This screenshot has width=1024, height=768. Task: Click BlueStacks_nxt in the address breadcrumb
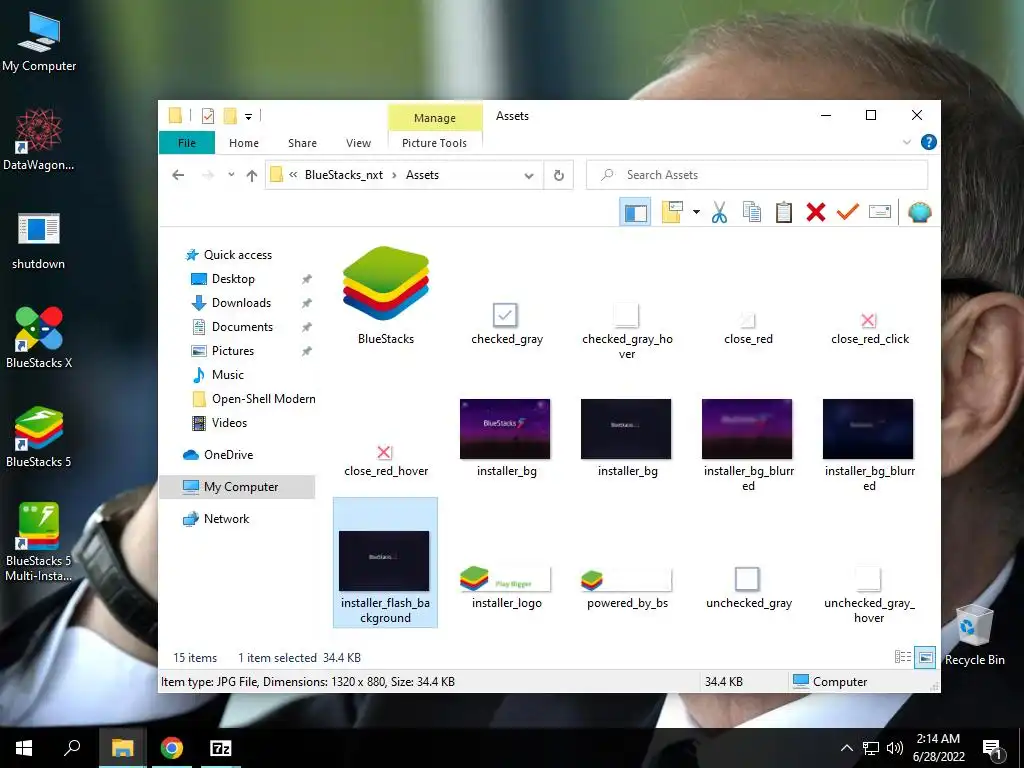tap(344, 175)
